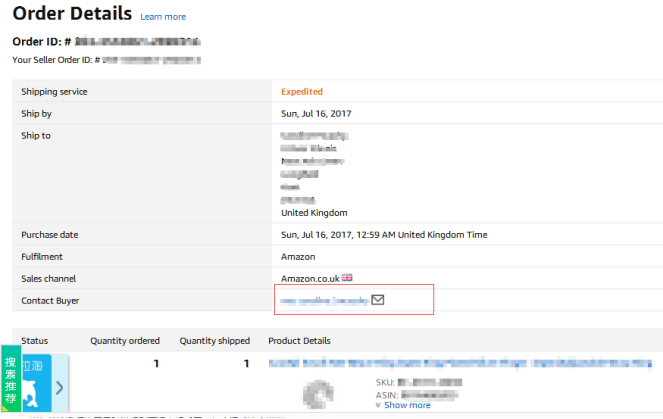Viewport: 663px width, 419px height.
Task: Click the dolphin logo on the blue widget
Action: [30, 394]
